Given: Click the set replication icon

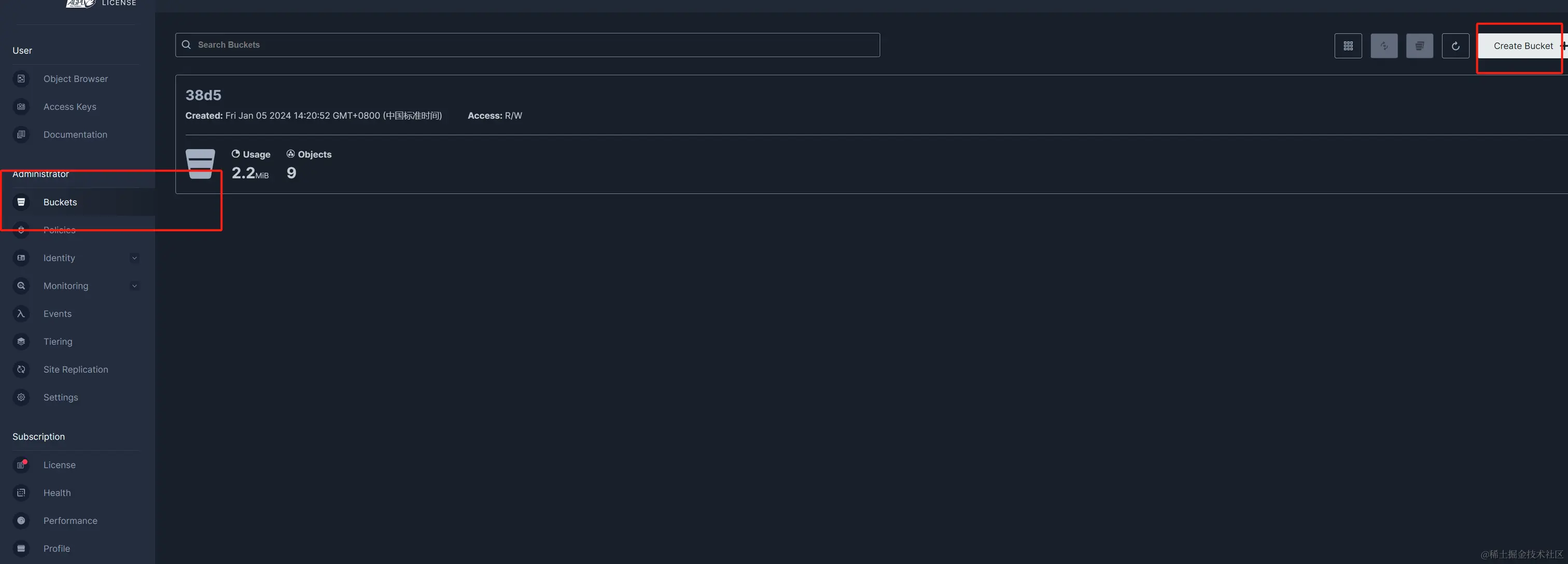Looking at the screenshot, I should pos(1383,46).
